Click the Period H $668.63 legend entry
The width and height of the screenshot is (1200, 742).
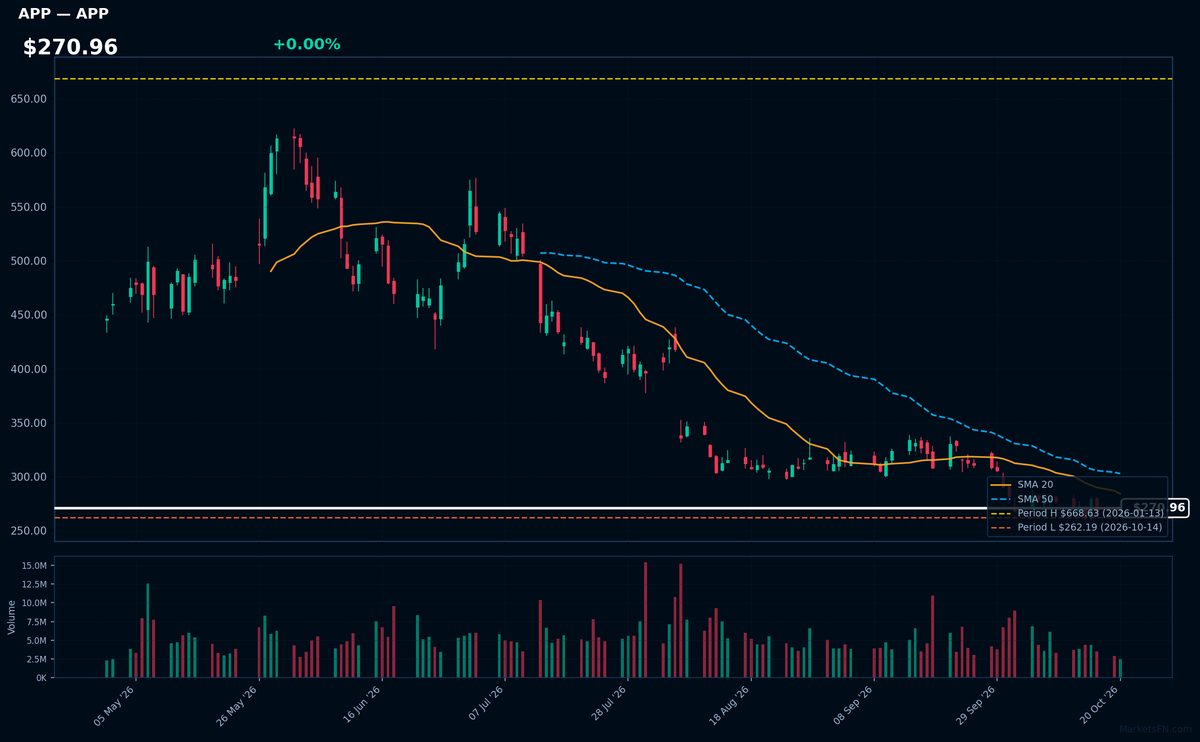(x=1077, y=513)
